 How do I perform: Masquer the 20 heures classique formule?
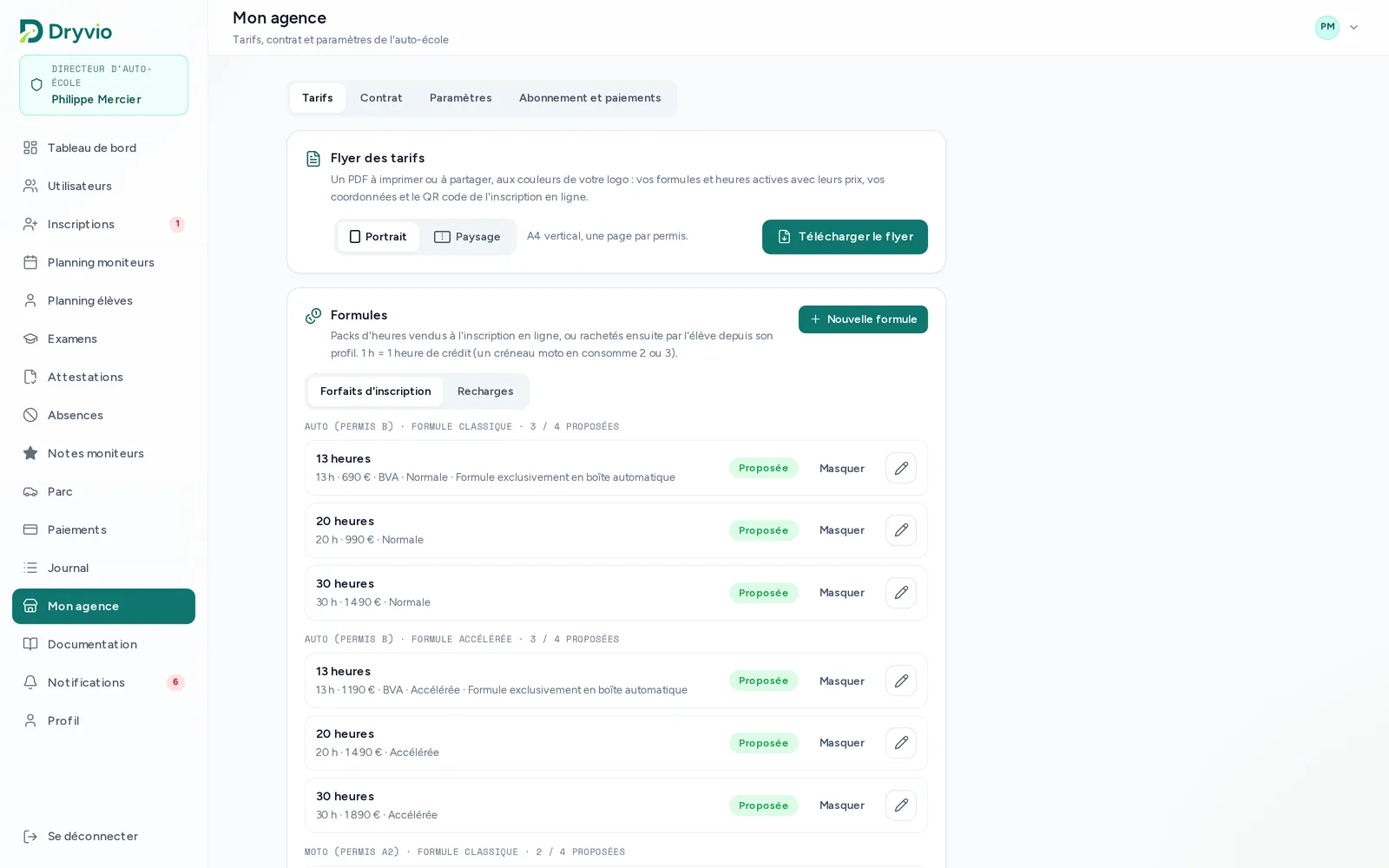841,530
